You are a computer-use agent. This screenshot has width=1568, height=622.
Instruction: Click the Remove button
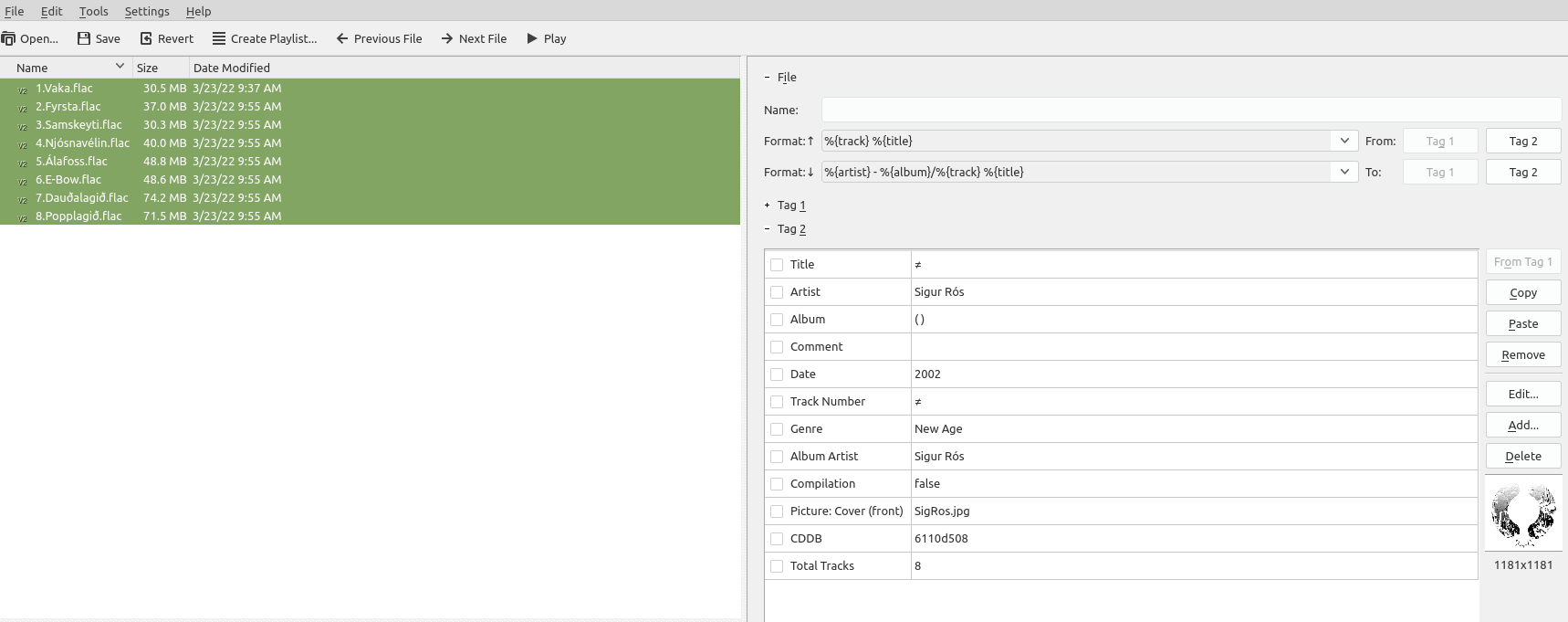(1522, 355)
